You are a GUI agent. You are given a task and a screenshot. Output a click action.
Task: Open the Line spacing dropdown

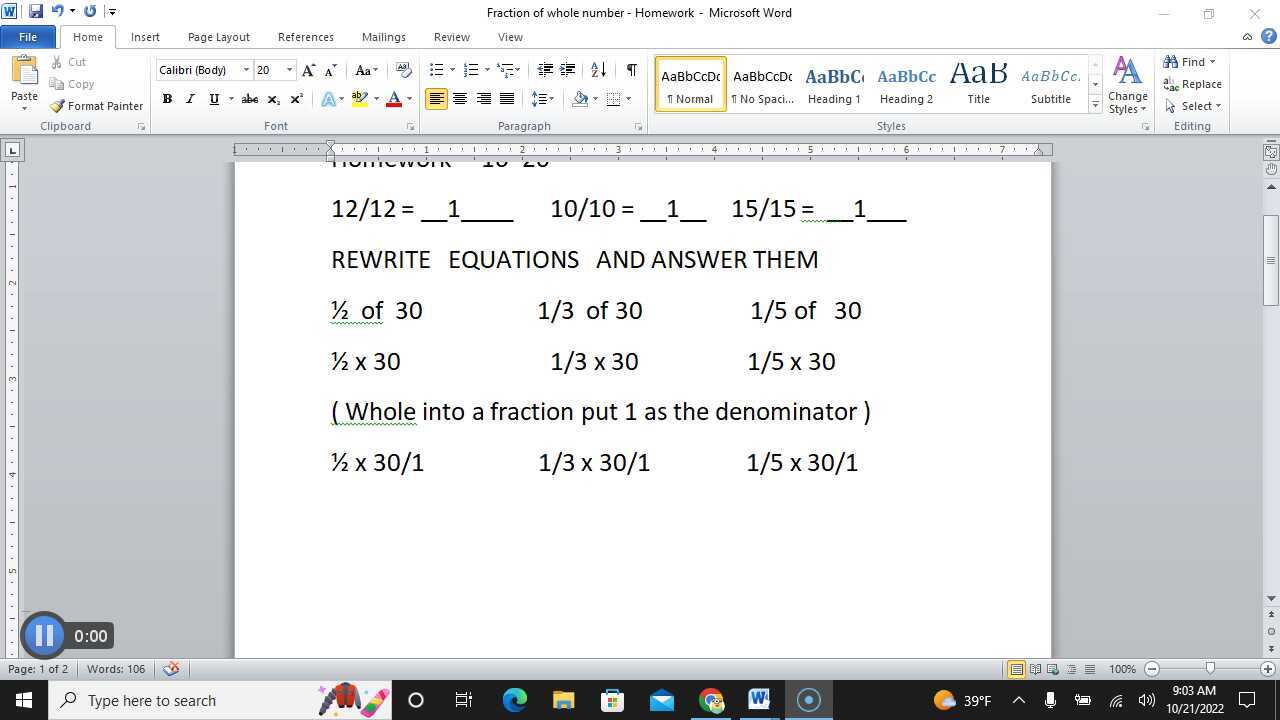coord(541,99)
